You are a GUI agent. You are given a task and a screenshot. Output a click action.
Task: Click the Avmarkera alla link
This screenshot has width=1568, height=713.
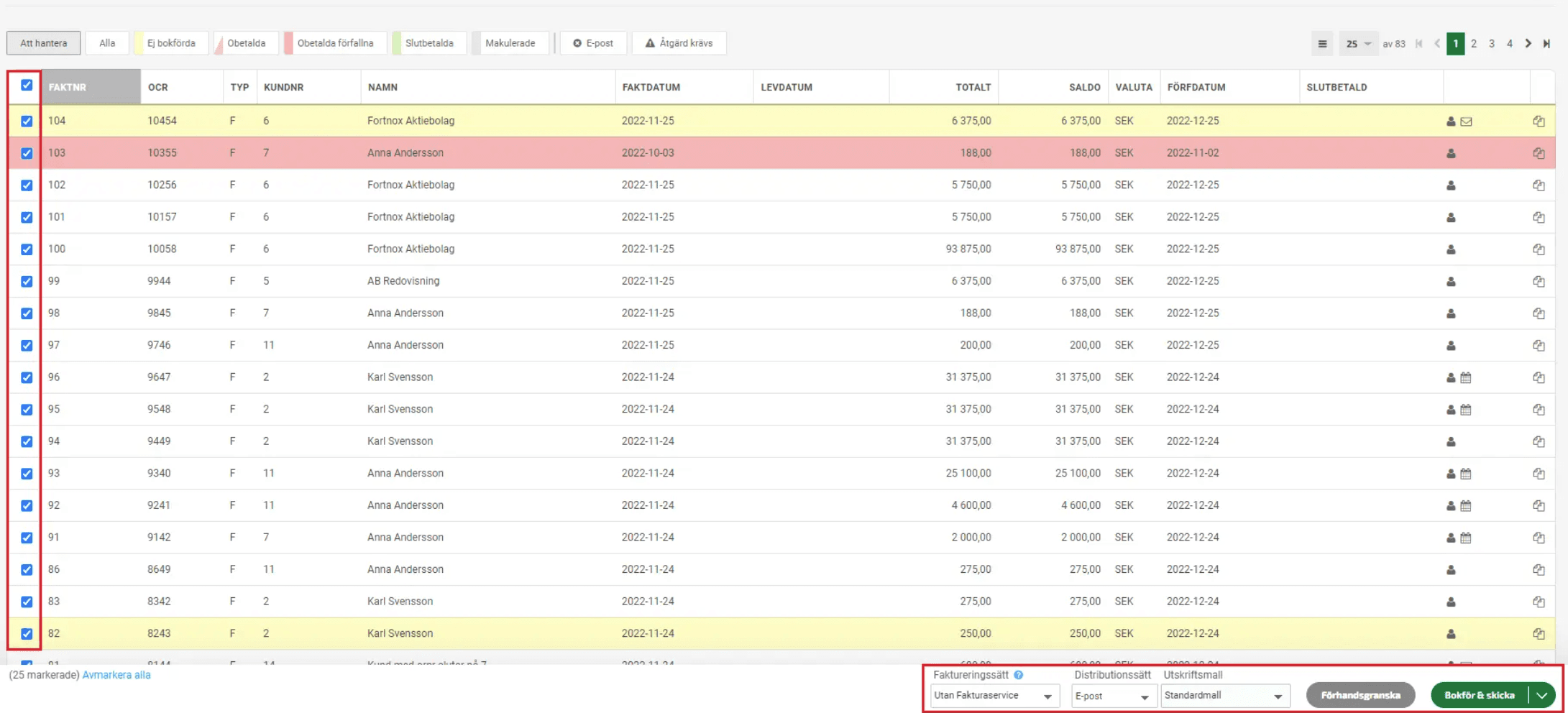pyautogui.click(x=116, y=675)
